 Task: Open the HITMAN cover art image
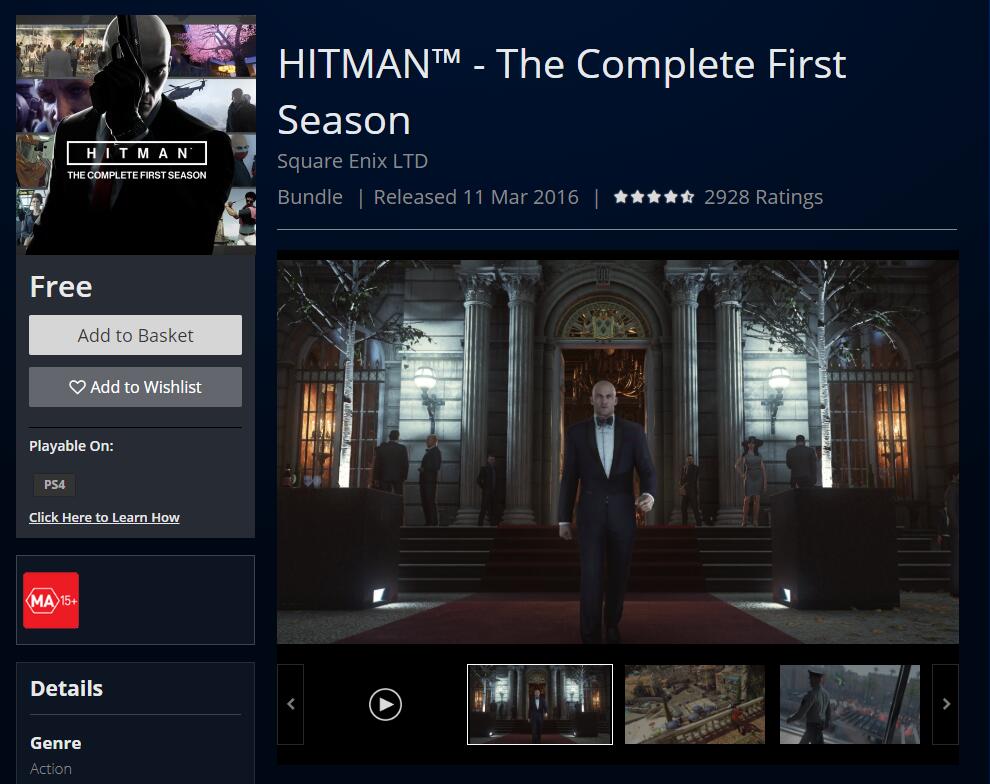[136, 135]
